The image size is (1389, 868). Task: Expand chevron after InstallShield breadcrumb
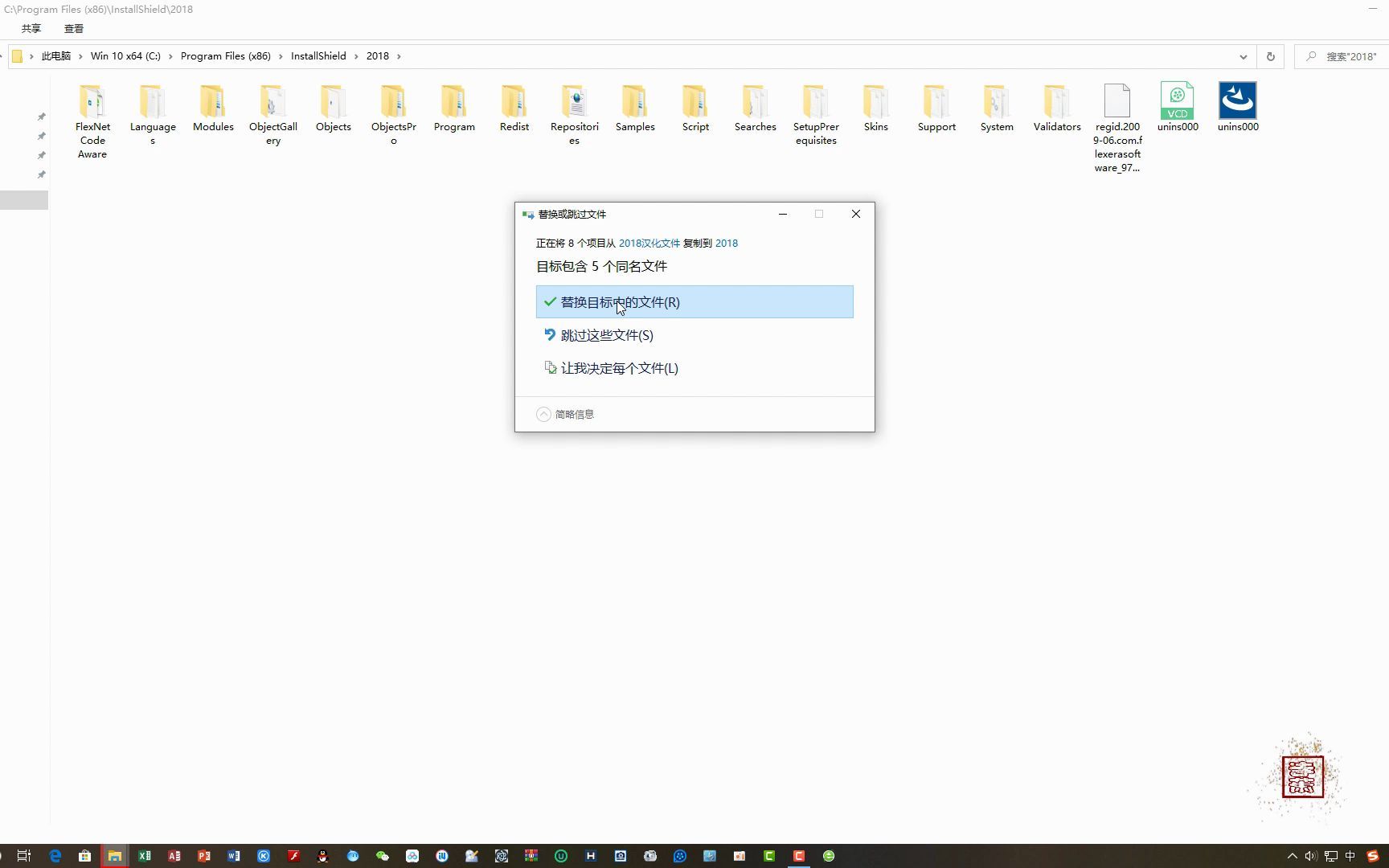click(x=356, y=56)
